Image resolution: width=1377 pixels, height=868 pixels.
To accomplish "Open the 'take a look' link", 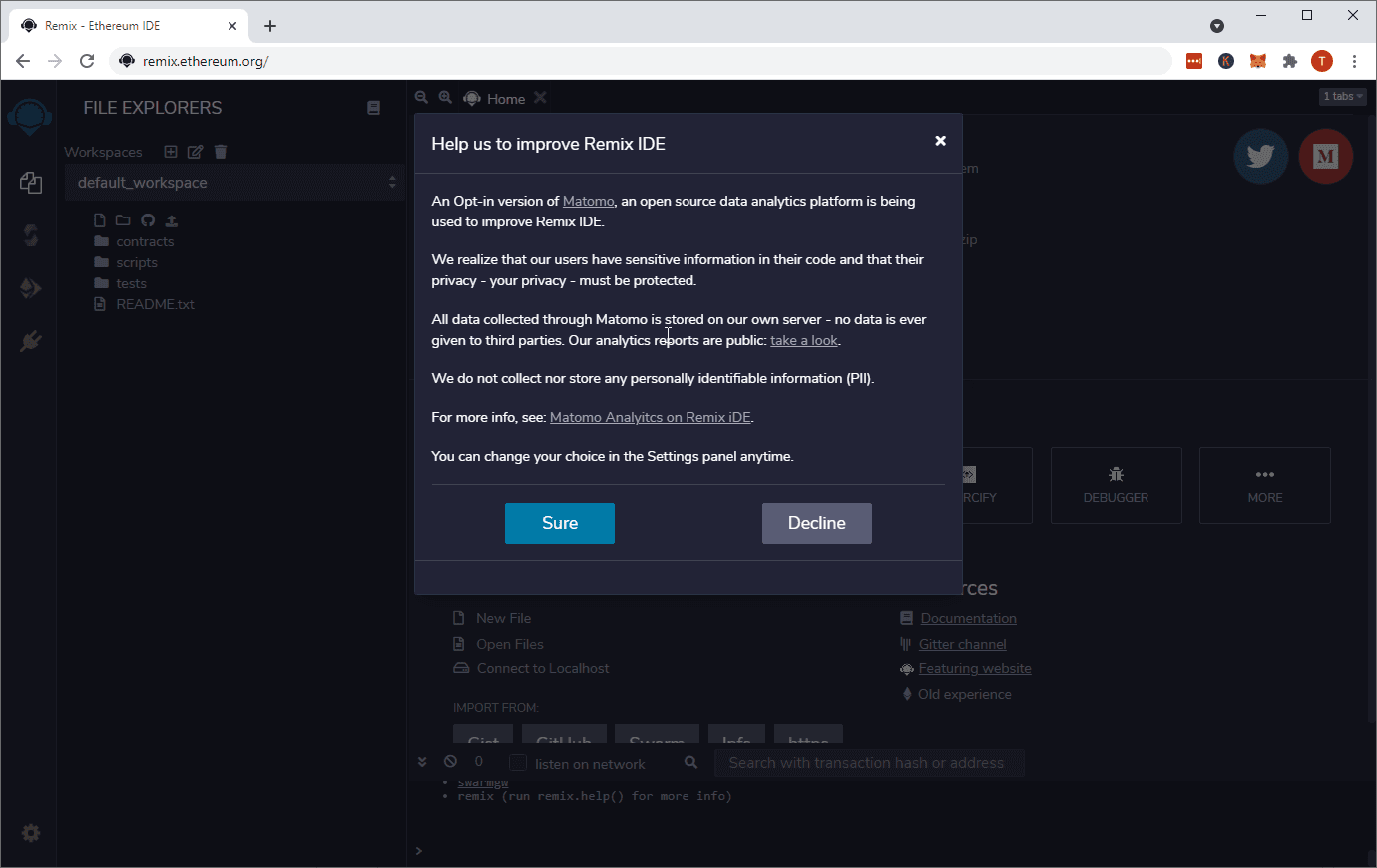I will pos(804,340).
